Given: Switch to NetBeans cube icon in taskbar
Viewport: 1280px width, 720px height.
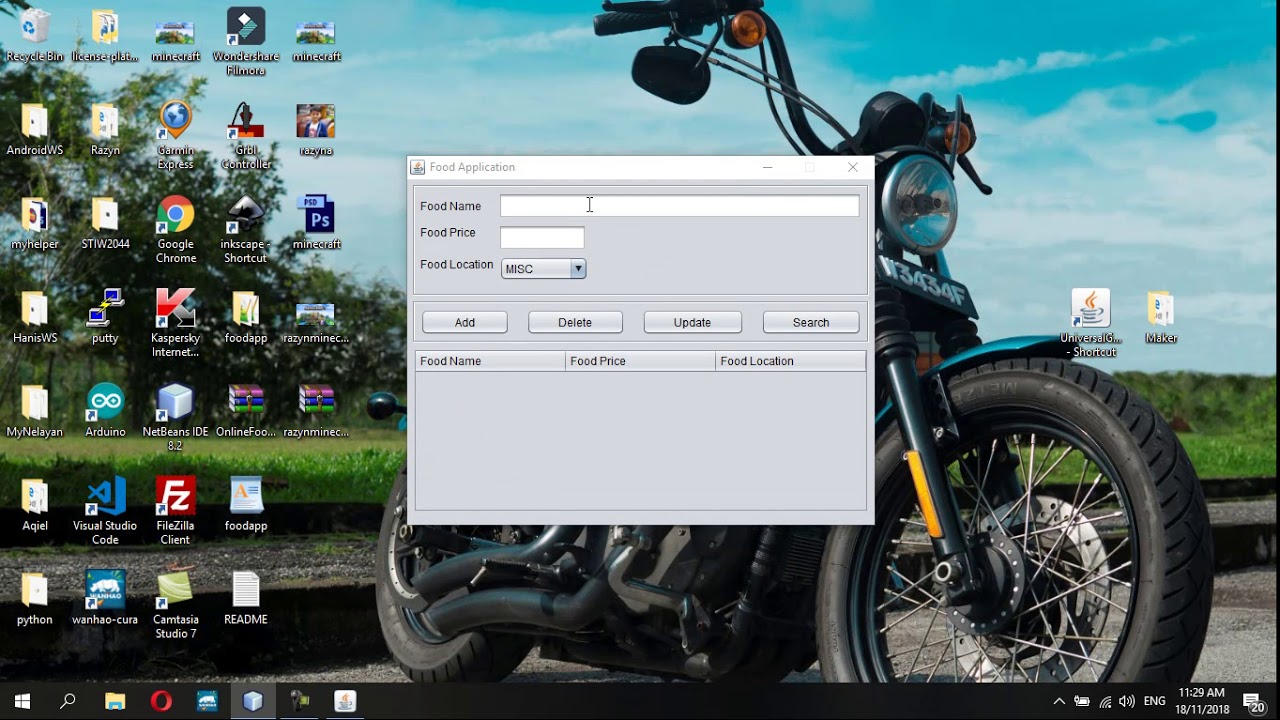Looking at the screenshot, I should [253, 701].
